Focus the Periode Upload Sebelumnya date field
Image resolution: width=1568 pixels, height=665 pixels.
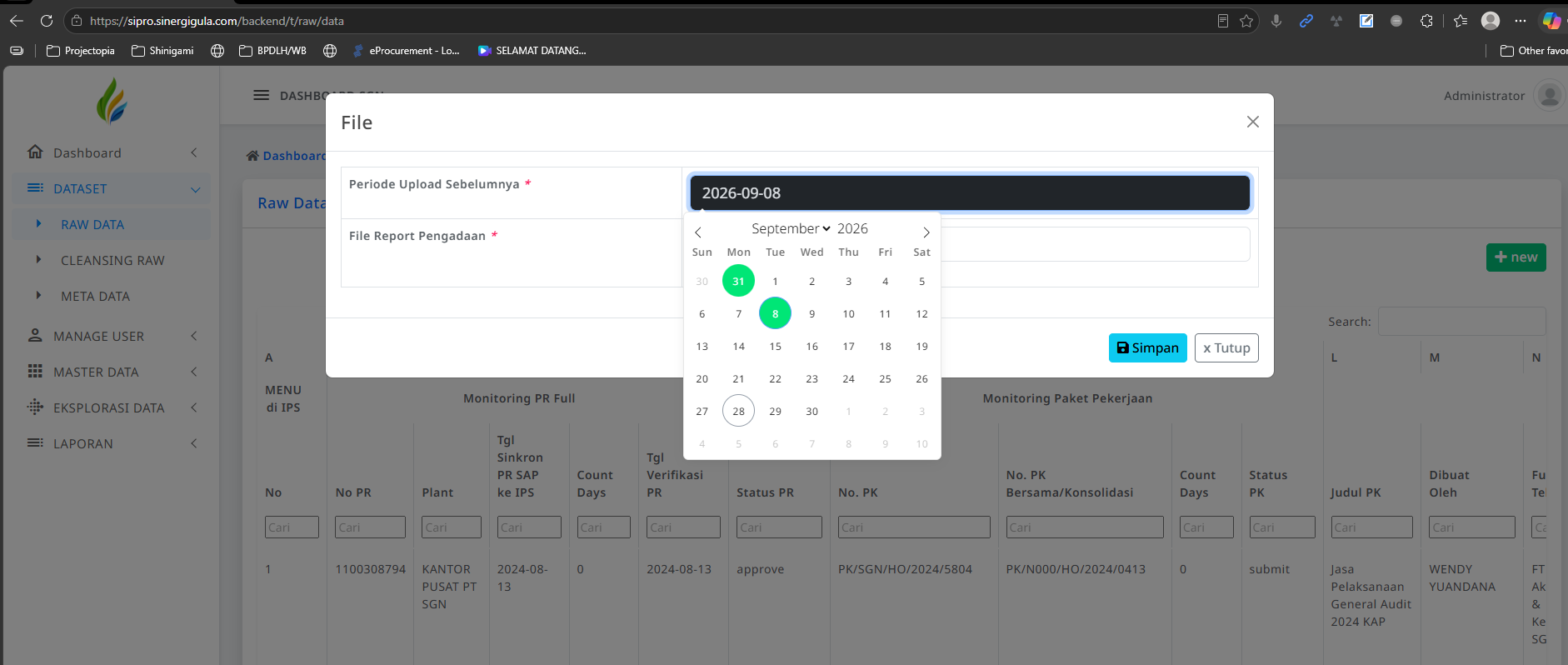point(970,192)
